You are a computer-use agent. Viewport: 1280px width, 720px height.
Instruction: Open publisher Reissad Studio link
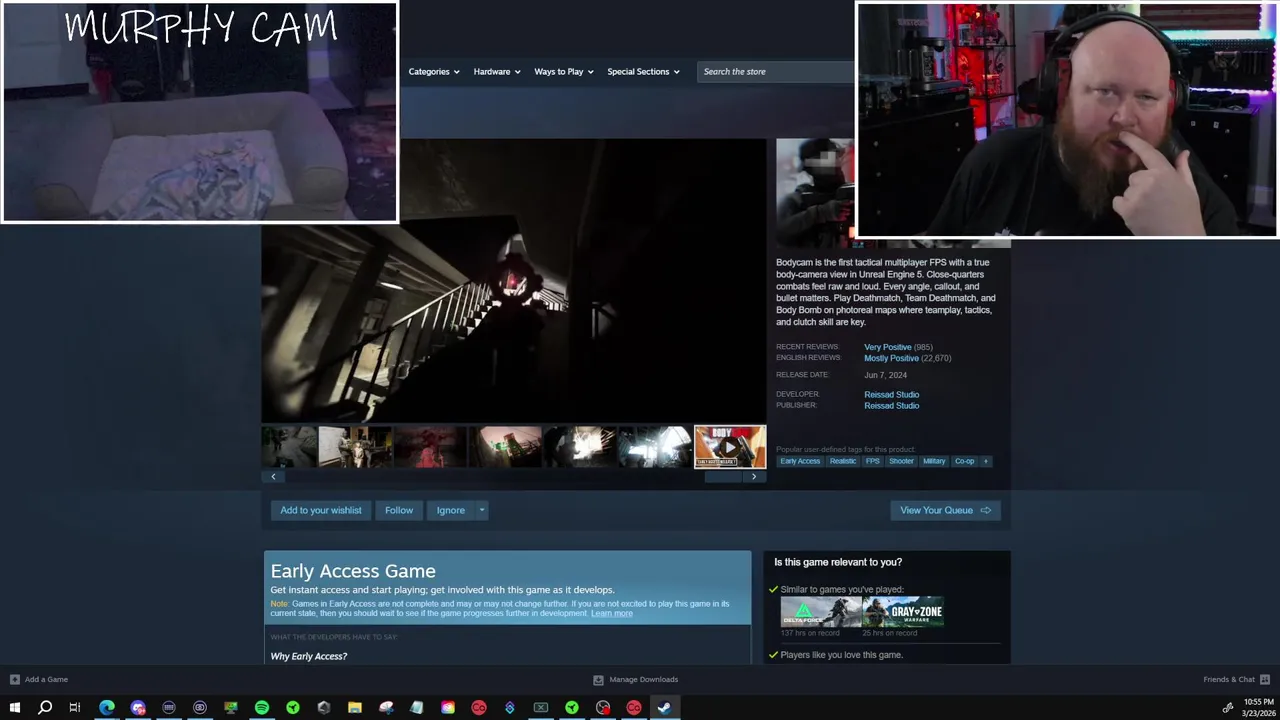pyautogui.click(x=891, y=405)
